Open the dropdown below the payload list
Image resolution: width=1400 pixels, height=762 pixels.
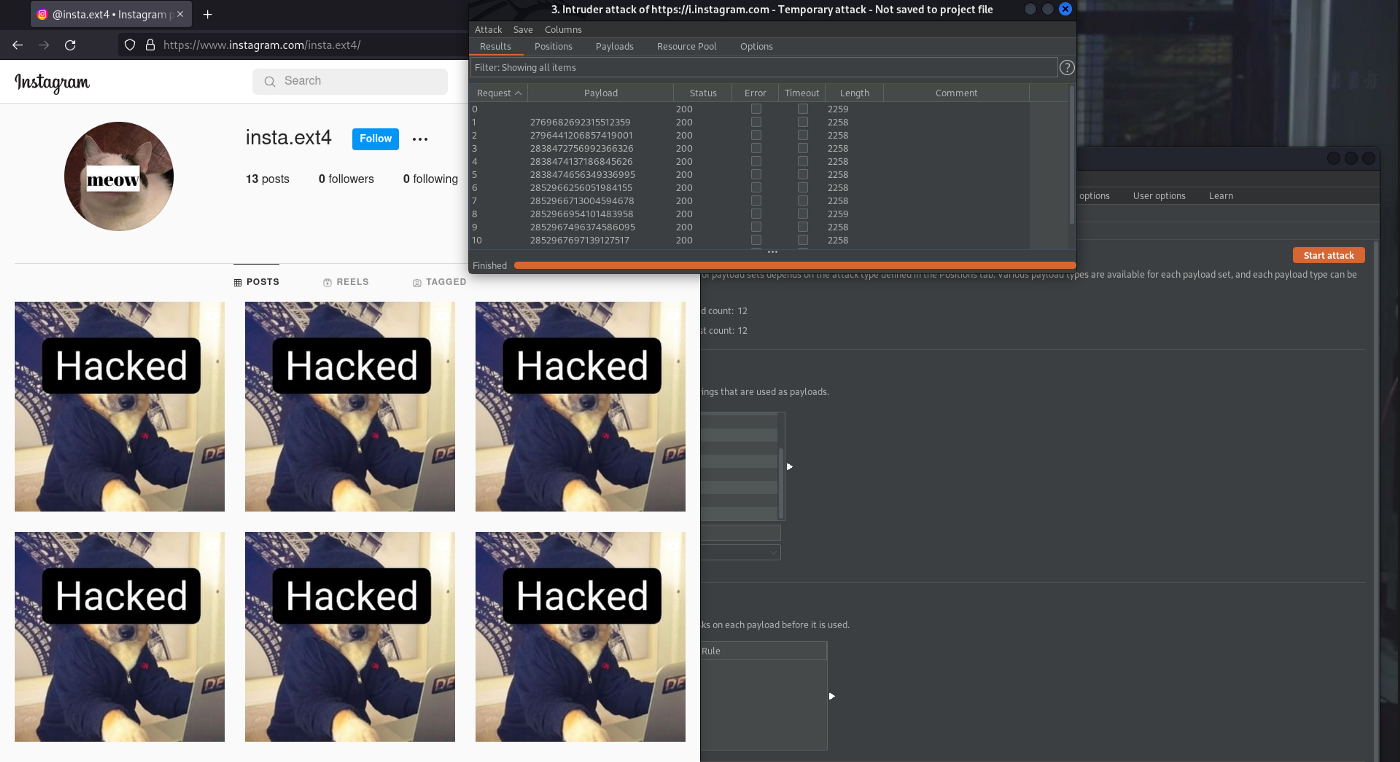pyautogui.click(x=740, y=552)
